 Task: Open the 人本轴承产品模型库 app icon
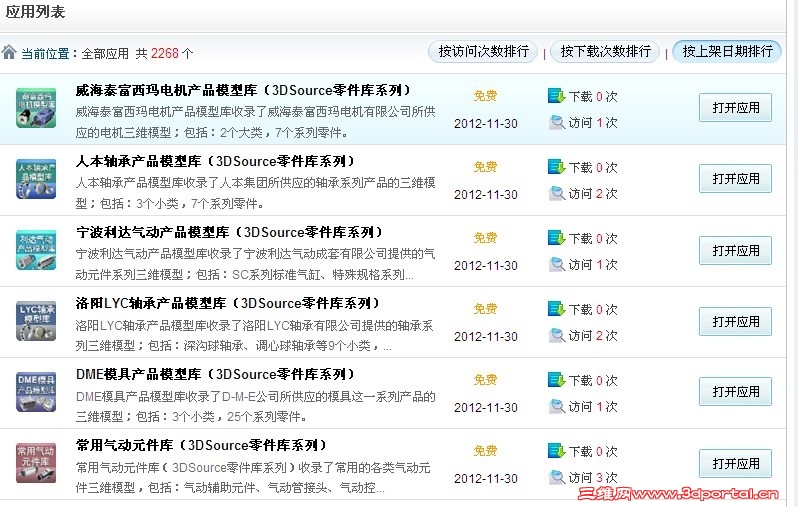[x=36, y=179]
